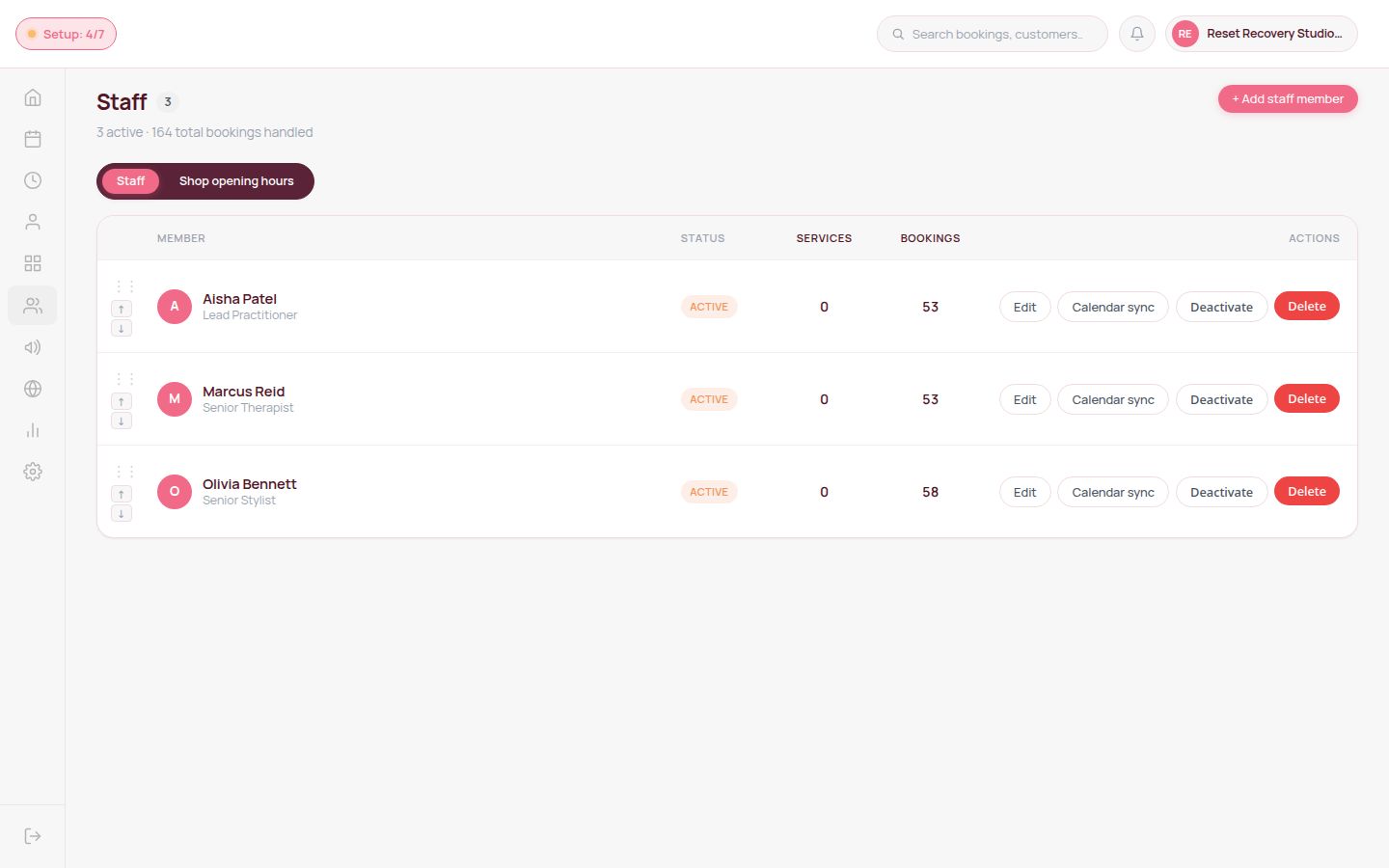Deactivate Marcus Reid
Viewport: 1389px width, 868px height.
(1221, 399)
